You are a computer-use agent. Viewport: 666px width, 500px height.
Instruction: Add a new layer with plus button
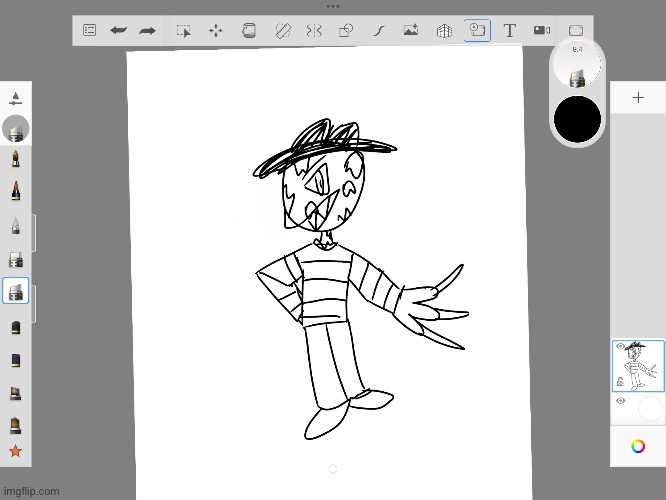tap(638, 98)
